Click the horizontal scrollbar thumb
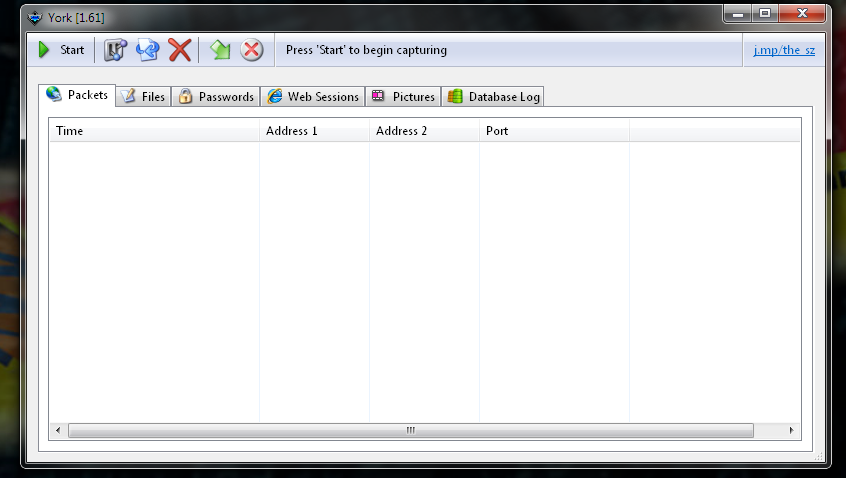The image size is (846, 478). tap(411, 431)
